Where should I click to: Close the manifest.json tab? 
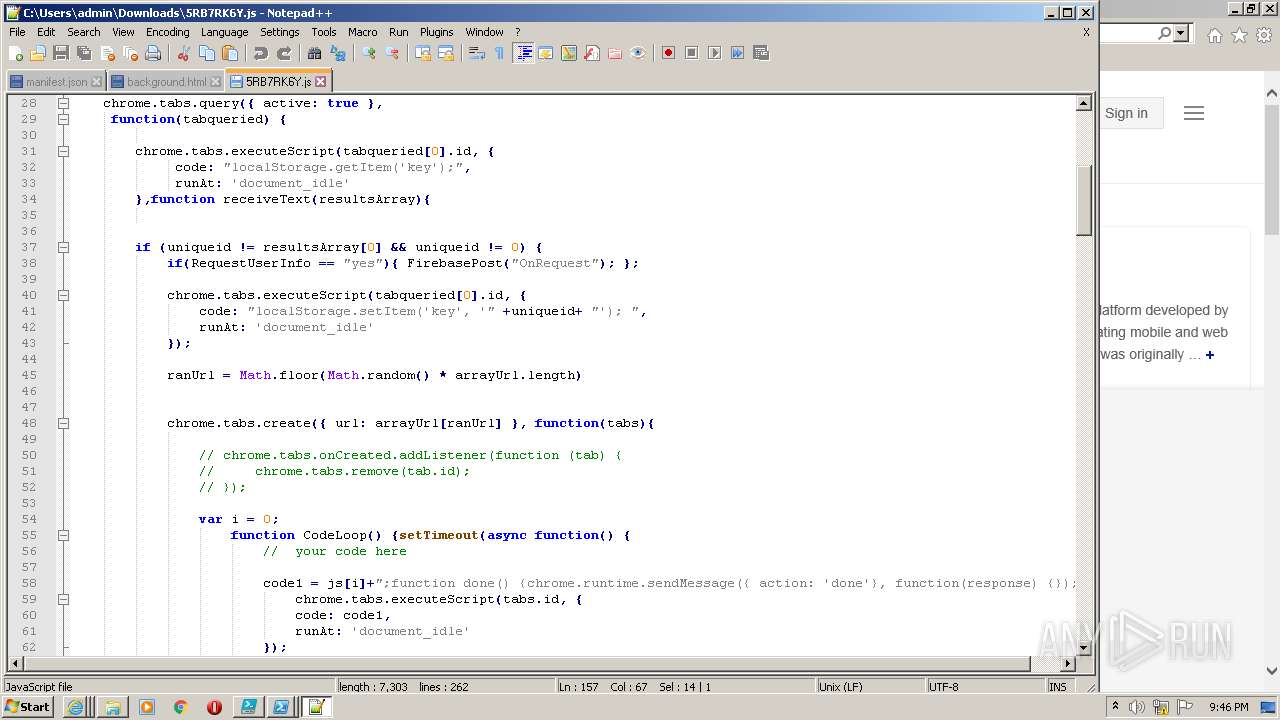tap(96, 82)
